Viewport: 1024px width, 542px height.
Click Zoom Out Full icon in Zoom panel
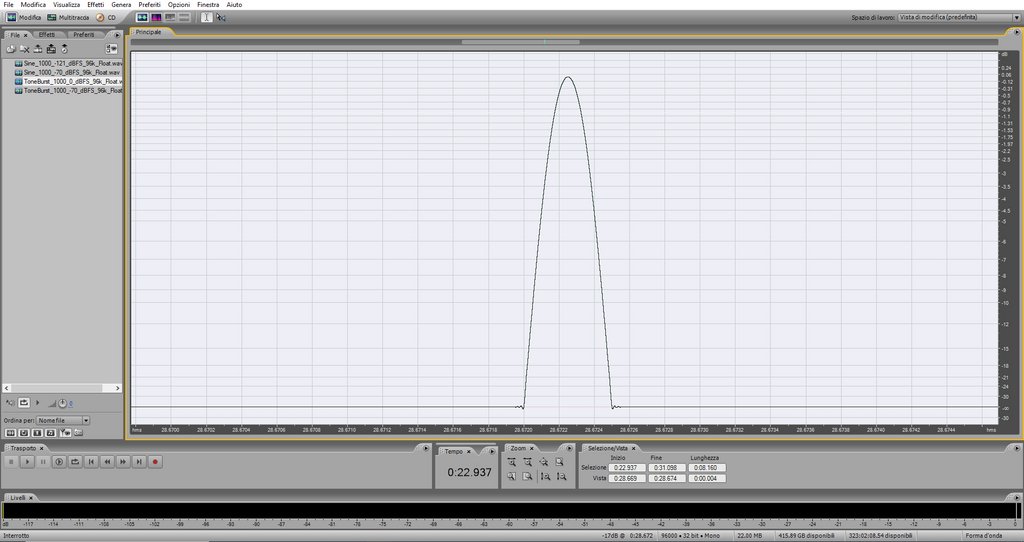[543, 462]
